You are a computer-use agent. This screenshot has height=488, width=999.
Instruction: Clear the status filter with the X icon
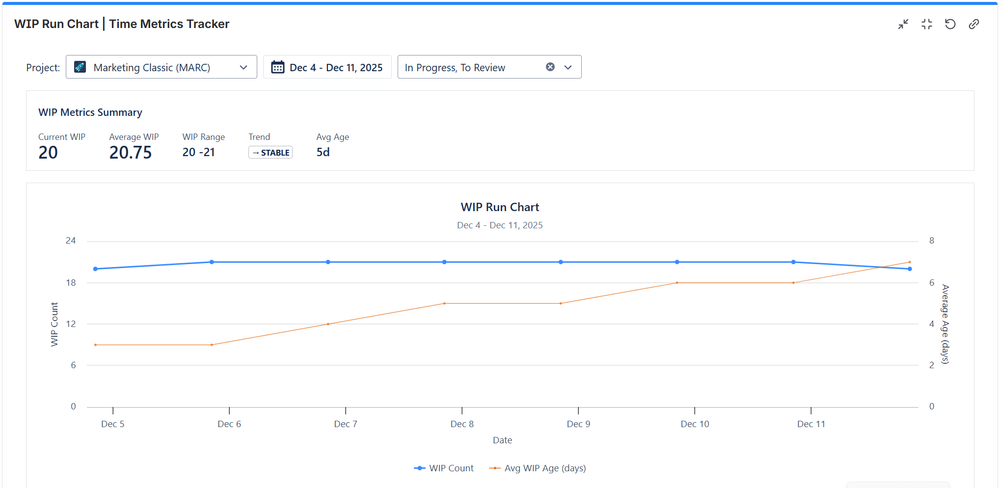(x=550, y=67)
